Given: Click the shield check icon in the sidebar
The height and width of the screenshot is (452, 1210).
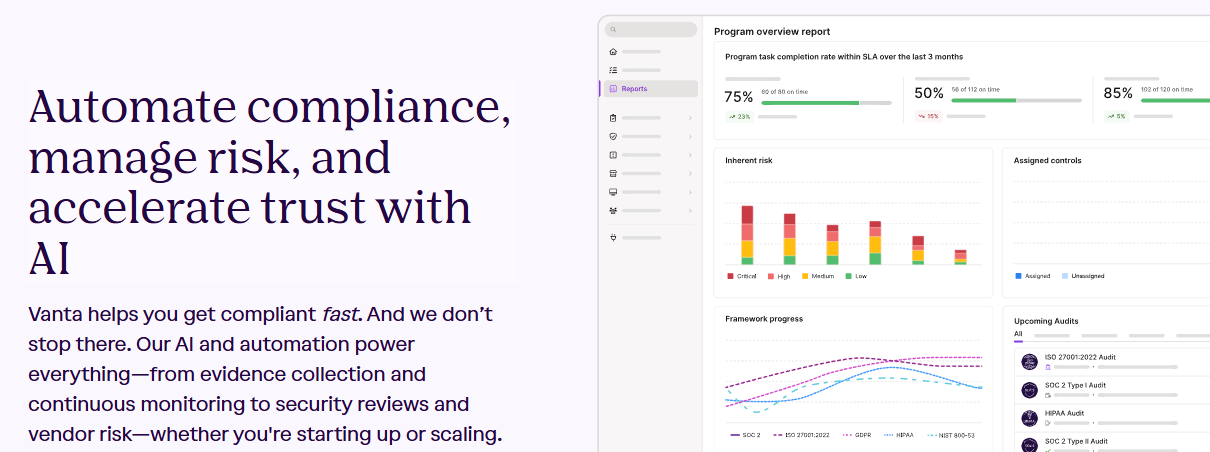Looking at the screenshot, I should pyautogui.click(x=613, y=136).
